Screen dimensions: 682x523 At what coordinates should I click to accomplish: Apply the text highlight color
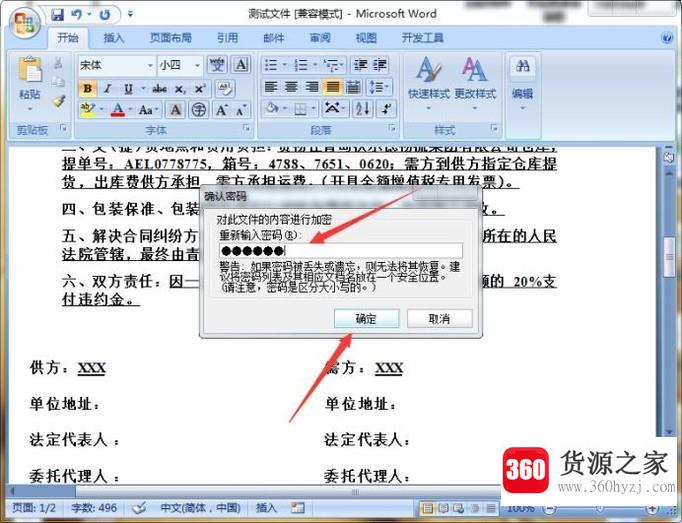(x=88, y=109)
